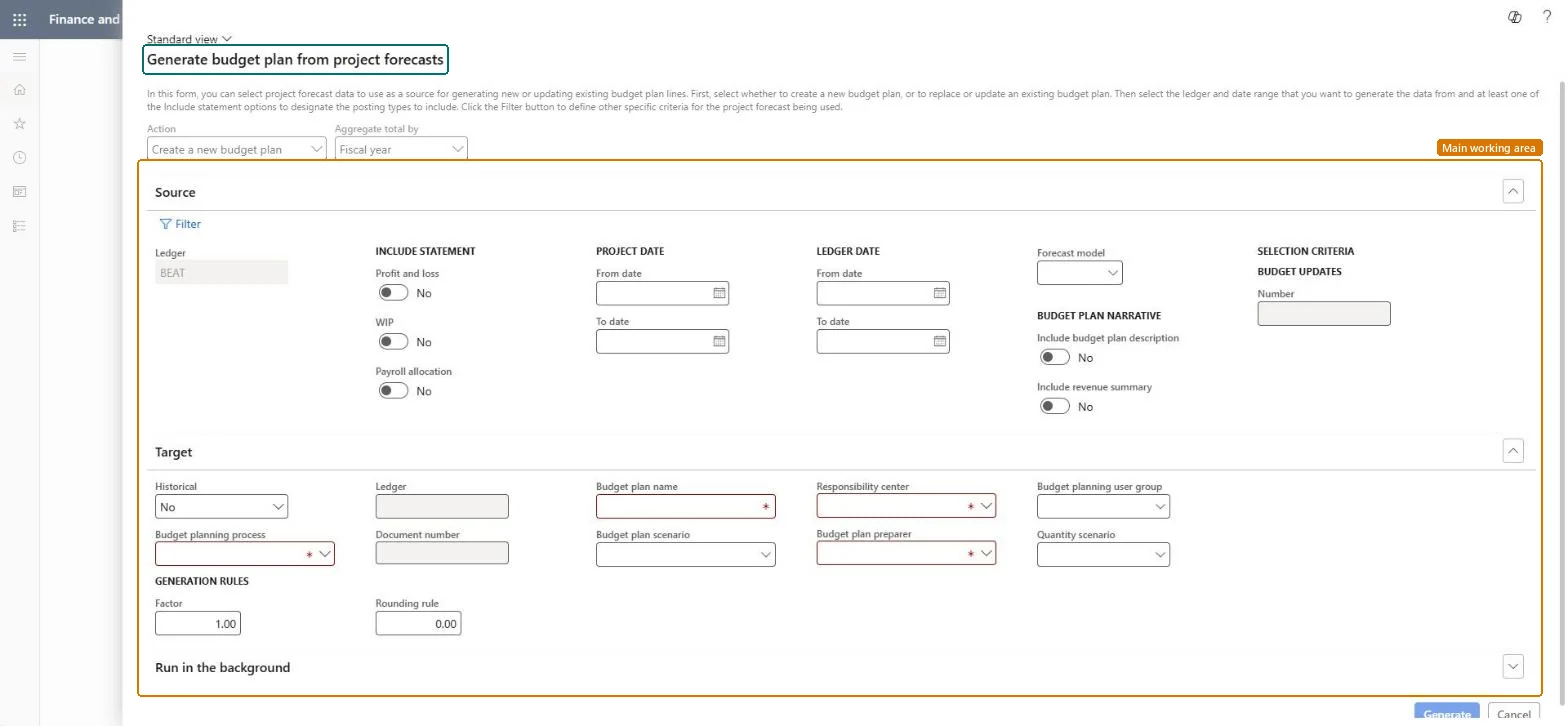Viewport: 1568px width, 726px height.
Task: Enable Include revenue summary switch
Action: click(x=1055, y=406)
